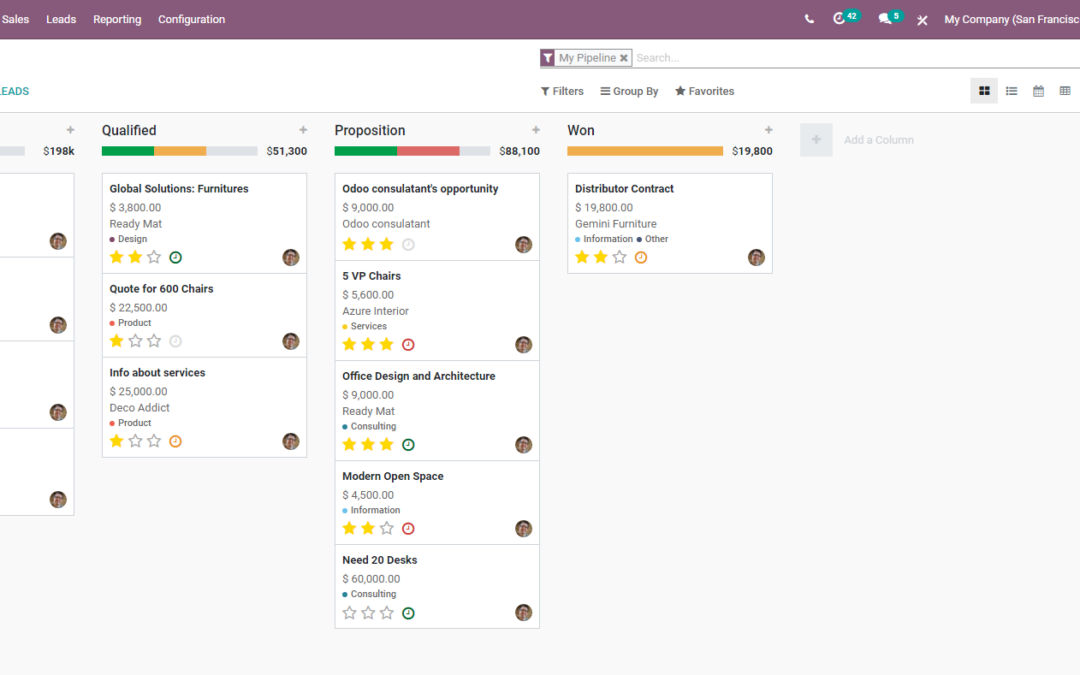Screen dimensions: 1080x675
Task: Click the debug tools cross icon in top bar
Action: tap(922, 20)
